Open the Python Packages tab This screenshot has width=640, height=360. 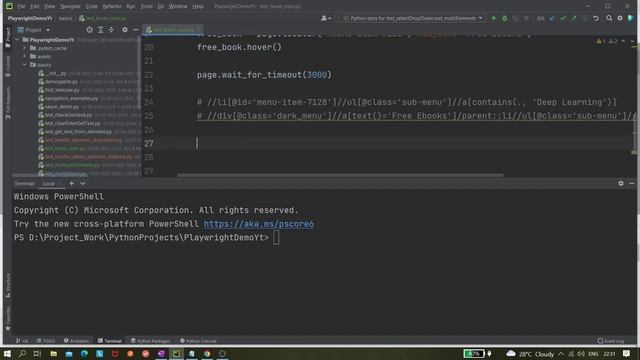tap(150, 341)
